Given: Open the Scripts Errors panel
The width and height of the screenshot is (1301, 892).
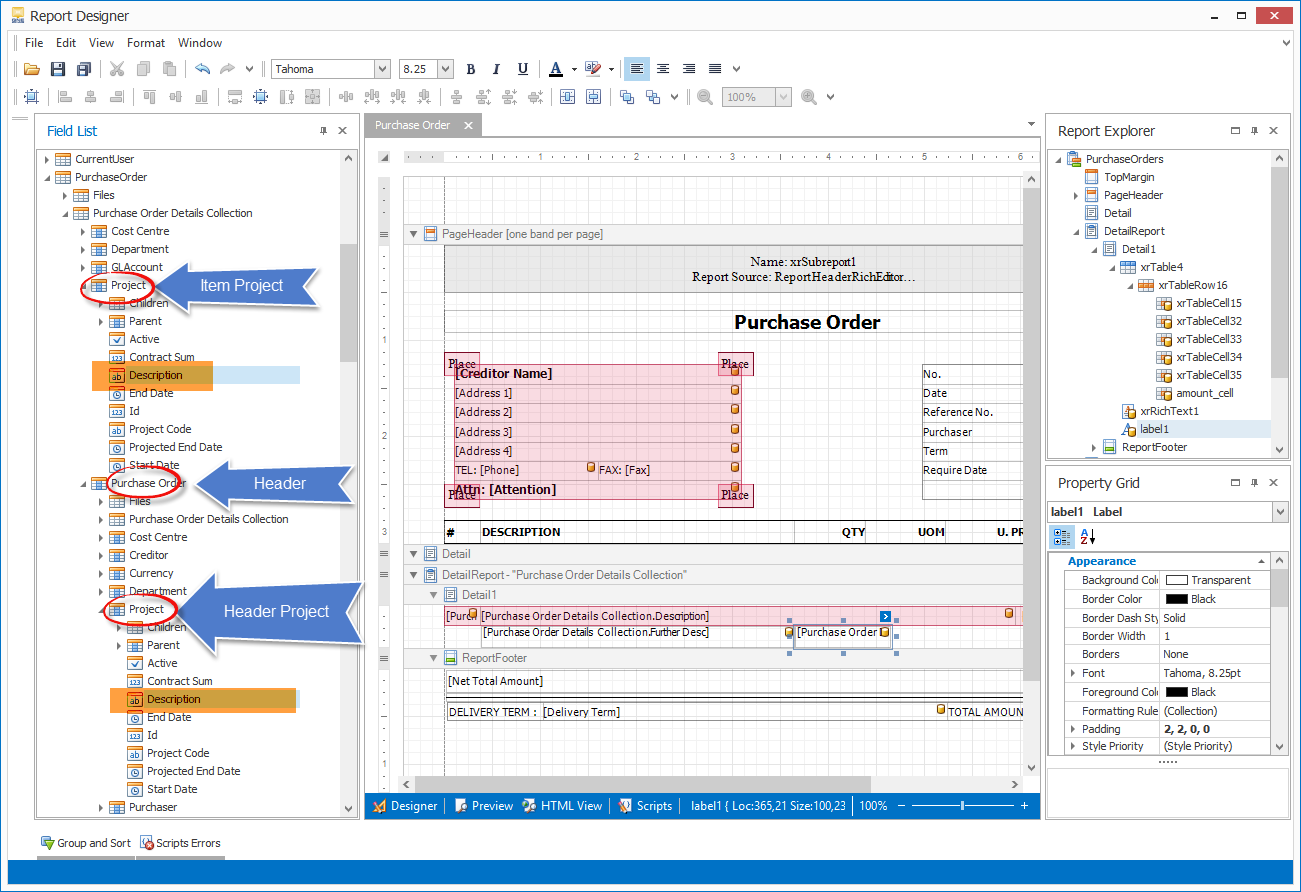Looking at the screenshot, I should [x=181, y=843].
